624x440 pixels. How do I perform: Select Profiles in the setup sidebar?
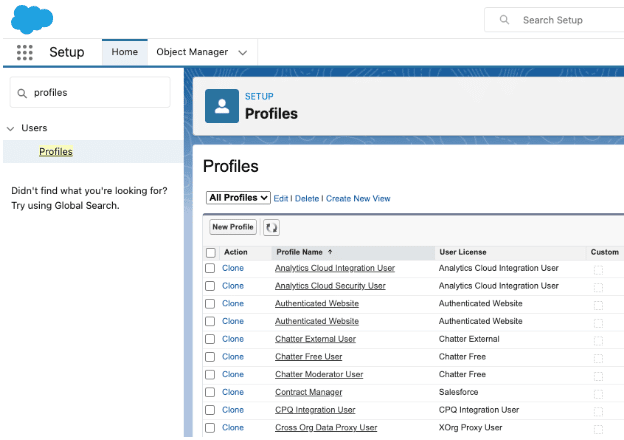pyautogui.click(x=56, y=152)
